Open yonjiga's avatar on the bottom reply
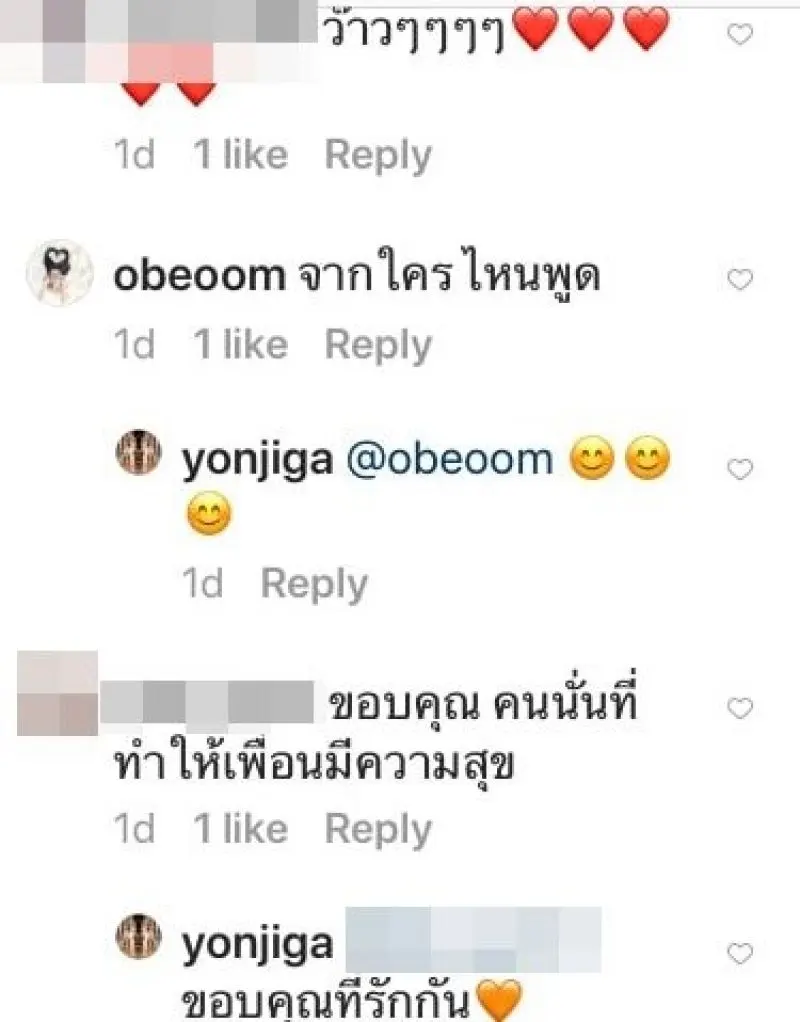 pos(138,936)
